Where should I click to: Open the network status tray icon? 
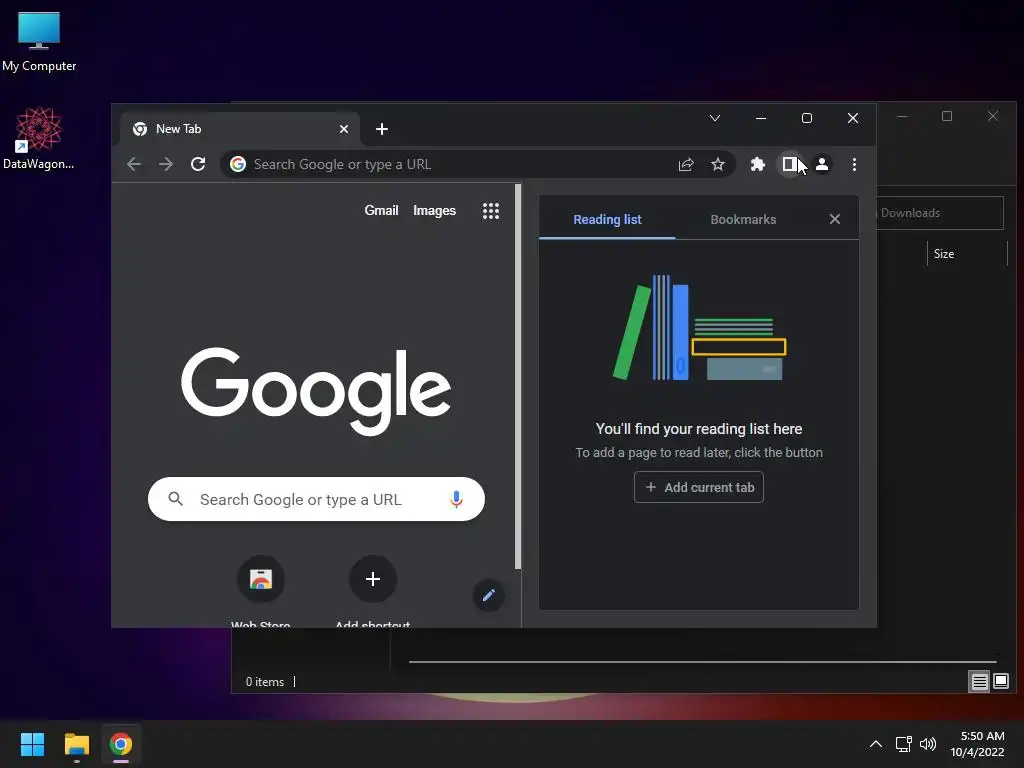[x=904, y=744]
